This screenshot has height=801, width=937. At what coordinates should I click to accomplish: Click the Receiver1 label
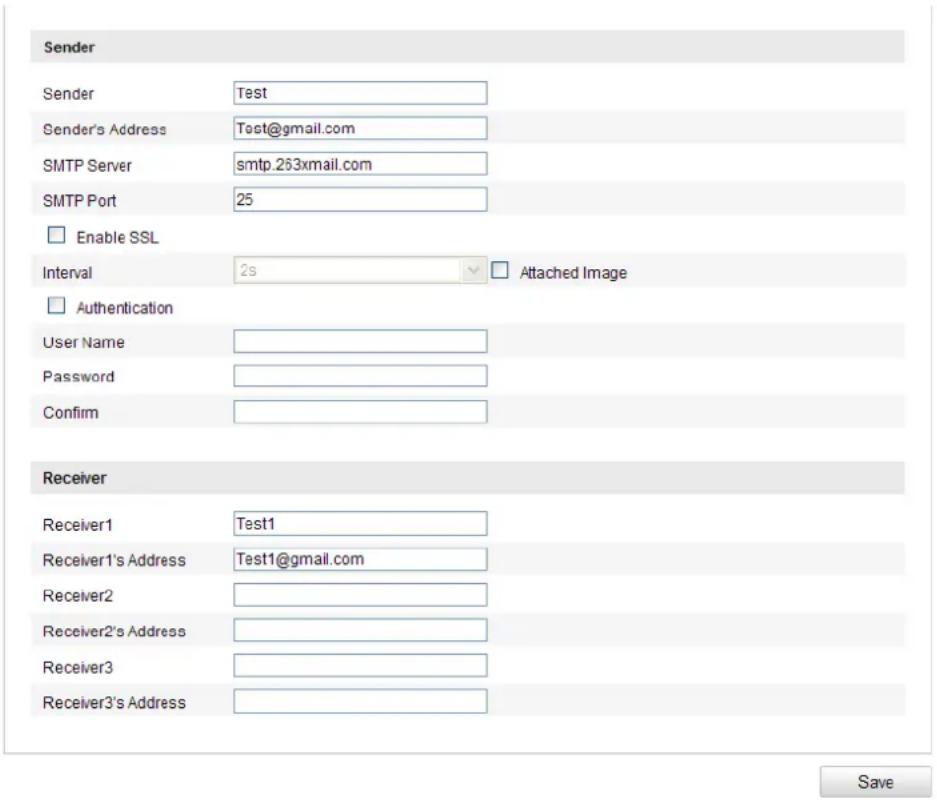coord(78,525)
